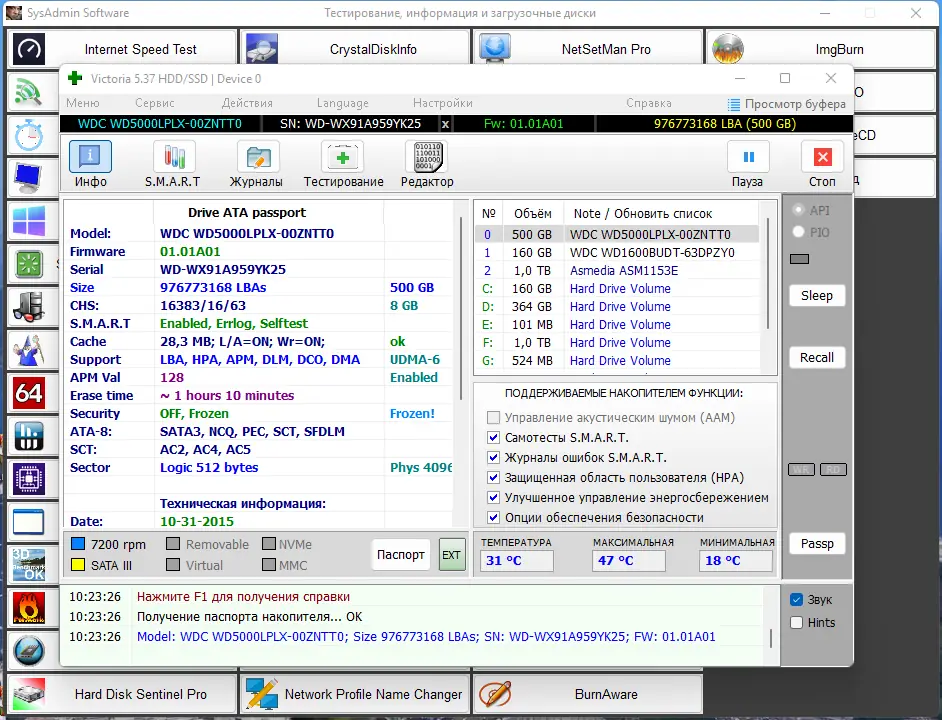Viewport: 942px width, 720px height.
Task: Click the computer with 3D glasses icon
Action: (x=28, y=307)
